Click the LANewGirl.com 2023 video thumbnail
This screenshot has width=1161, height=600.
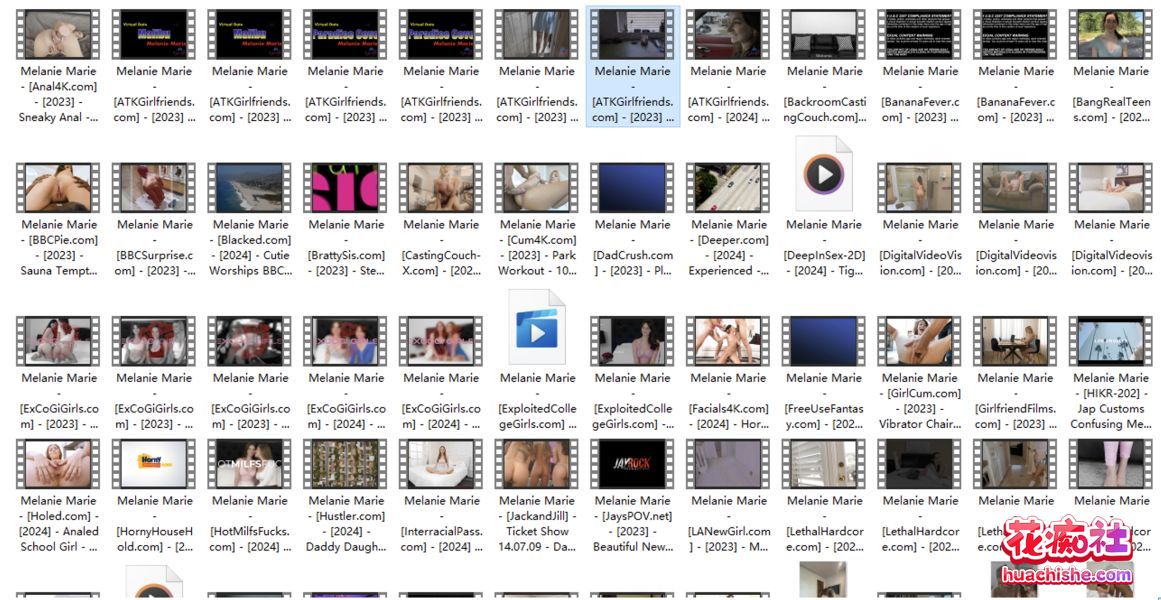728,465
